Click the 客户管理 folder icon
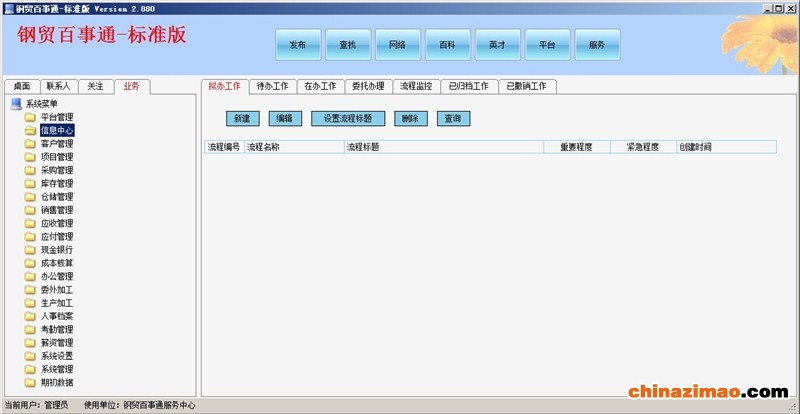Viewport: 800px width, 414px height. click(x=31, y=144)
